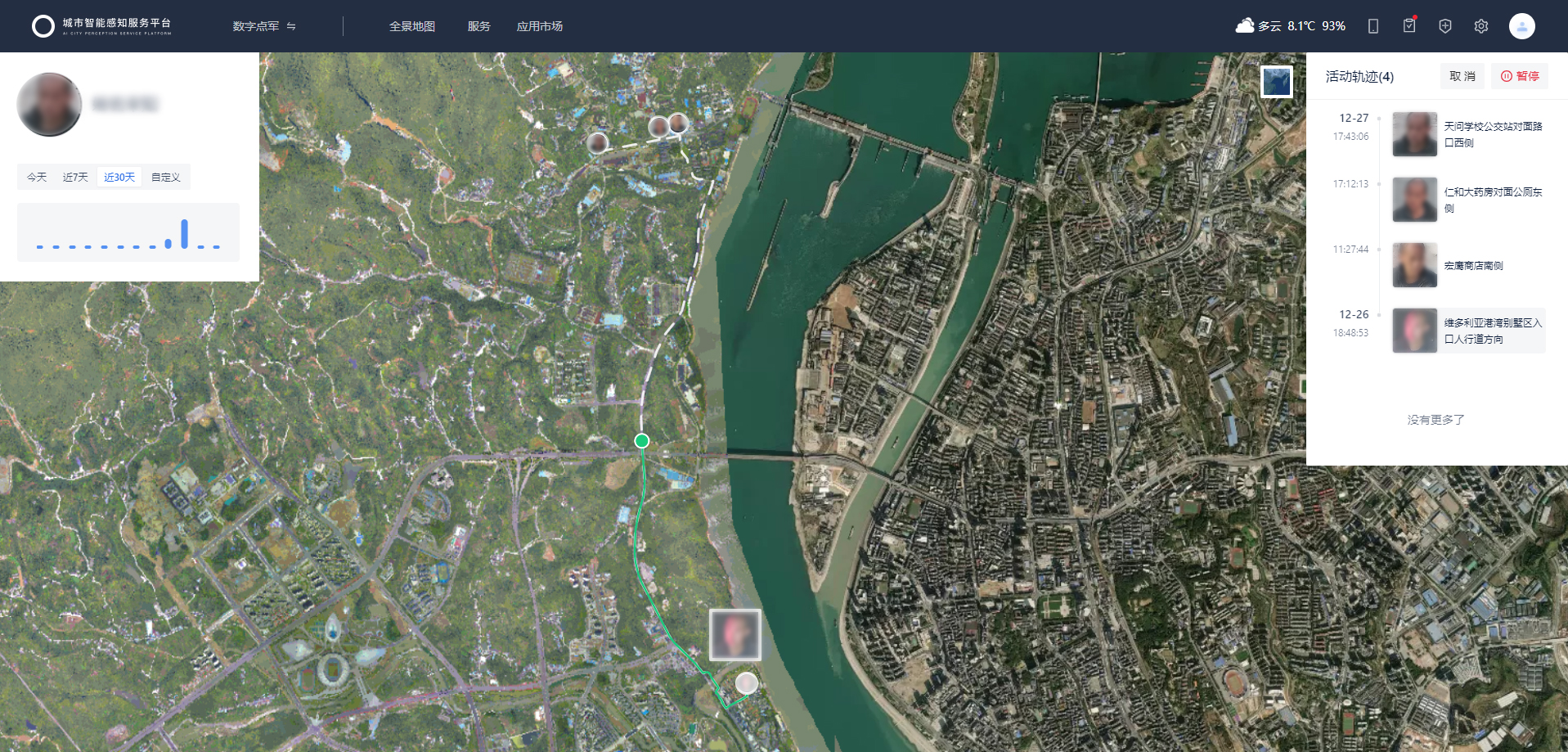Go to 应用市场 menu item
This screenshot has width=1568, height=752.
(x=539, y=26)
